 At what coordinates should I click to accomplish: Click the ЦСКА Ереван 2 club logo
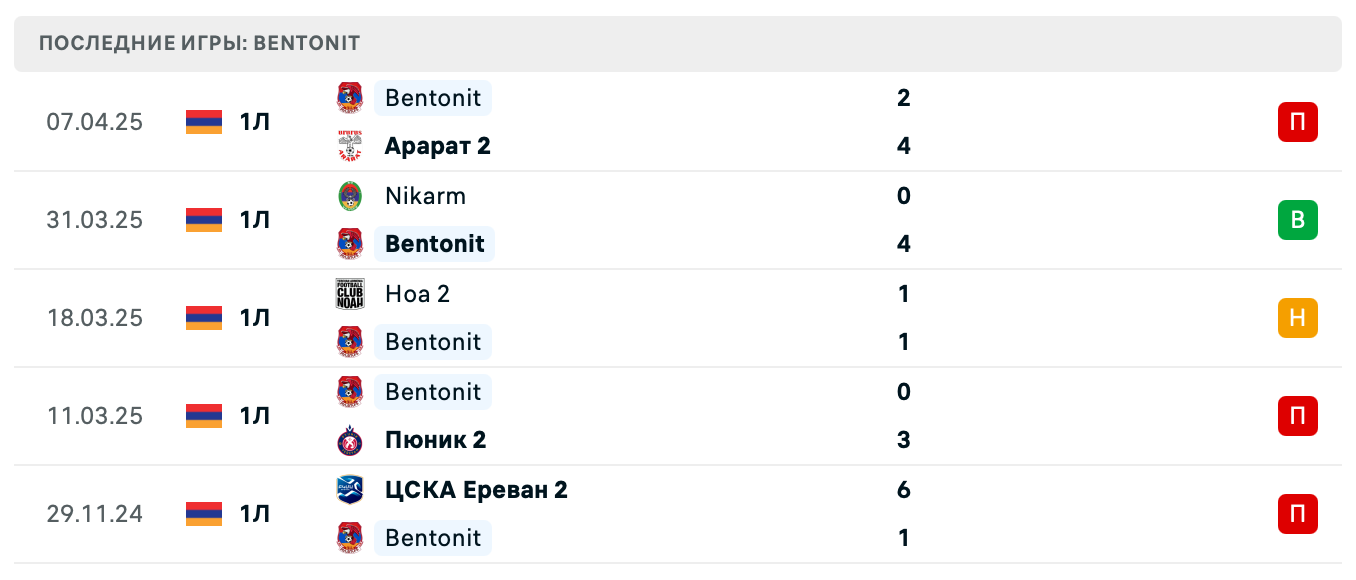pos(349,490)
